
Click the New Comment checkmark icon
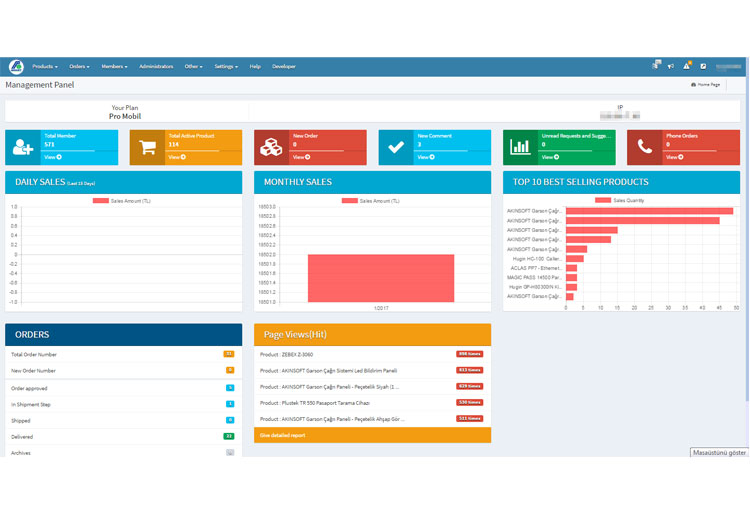pyautogui.click(x=396, y=147)
